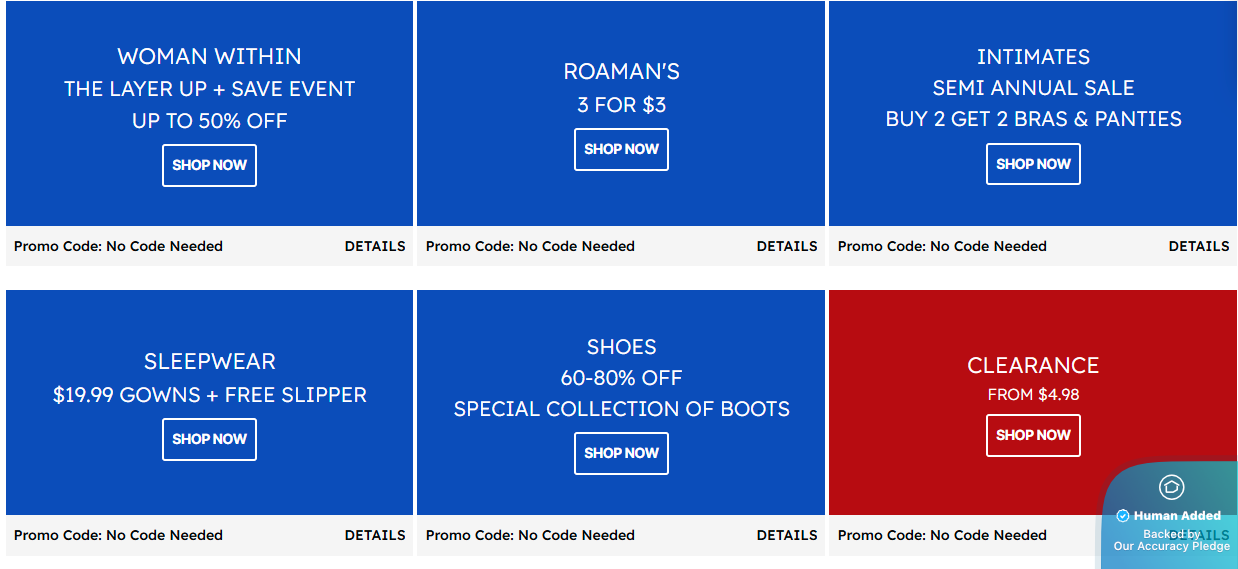Click the $19.99 Gowns + Free Slipper text

coord(209,395)
